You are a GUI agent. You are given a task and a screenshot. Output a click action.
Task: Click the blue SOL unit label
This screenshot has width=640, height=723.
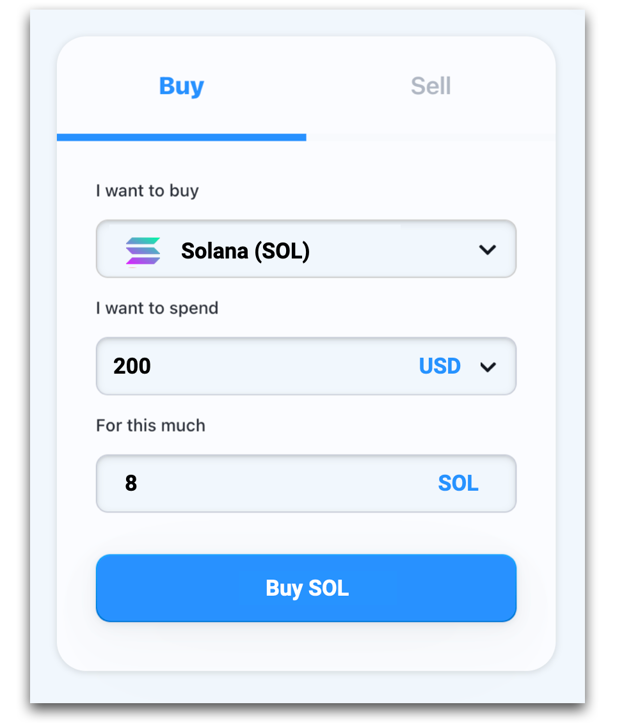tap(458, 483)
